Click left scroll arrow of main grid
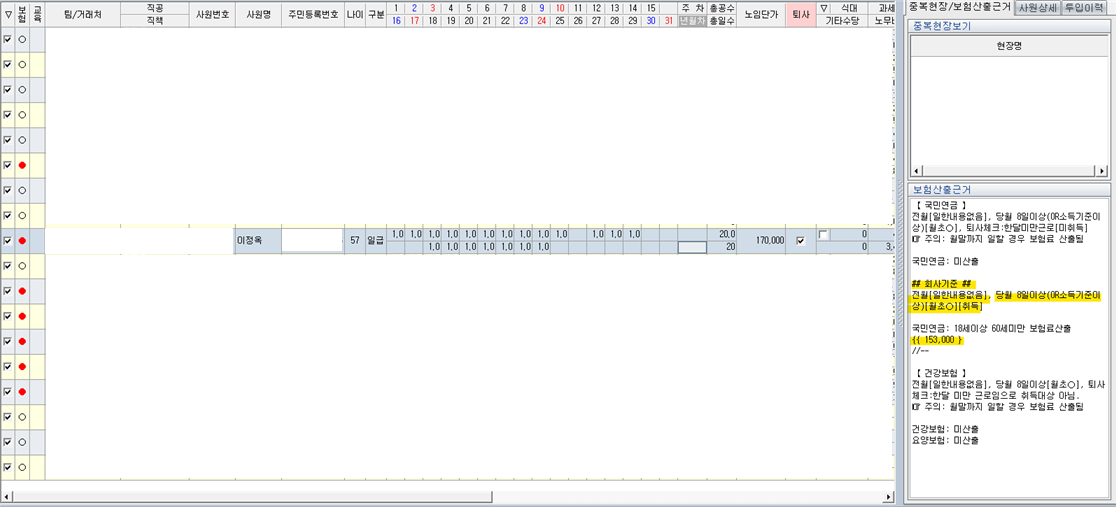This screenshot has height=508, width=1119. coord(7,497)
